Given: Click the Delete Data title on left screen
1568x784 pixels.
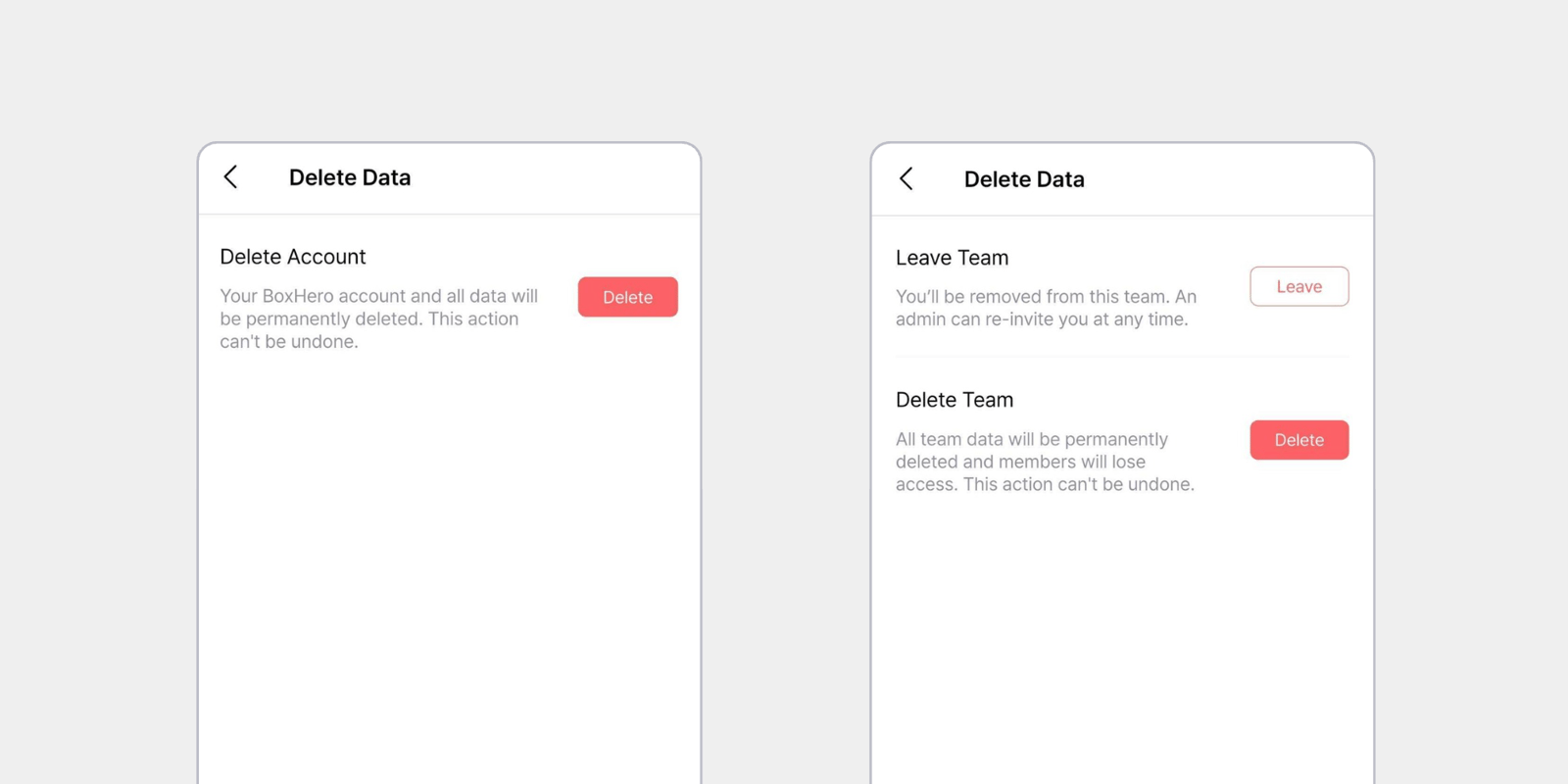Looking at the screenshot, I should point(350,177).
